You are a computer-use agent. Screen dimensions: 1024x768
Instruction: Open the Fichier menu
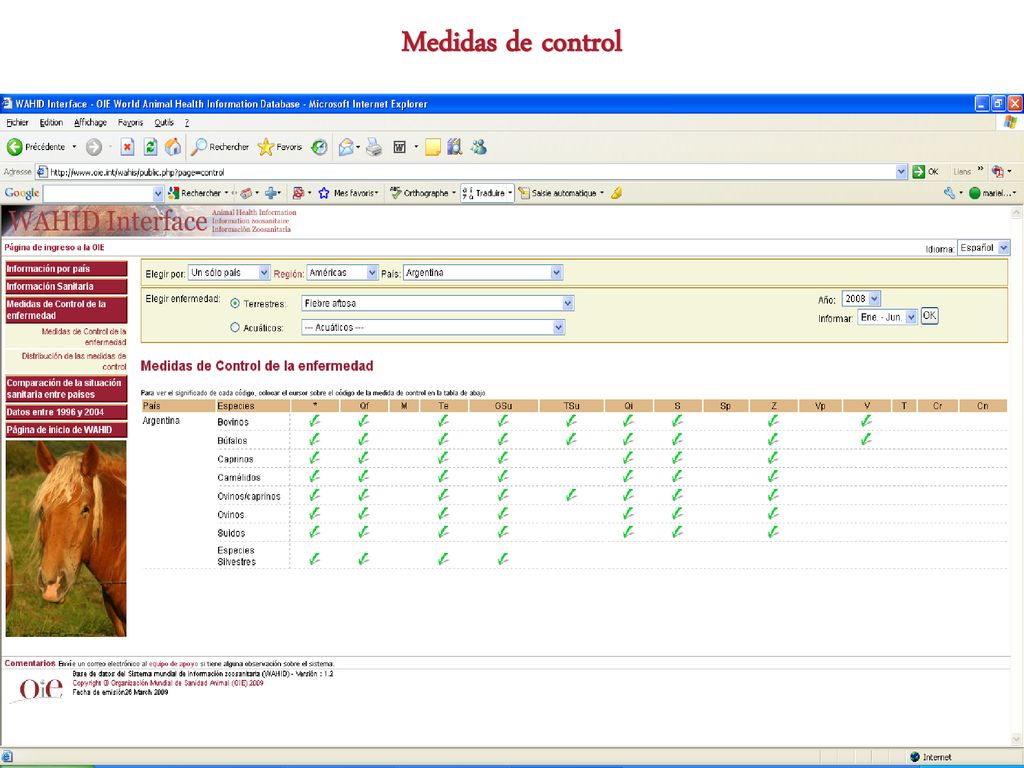point(18,123)
